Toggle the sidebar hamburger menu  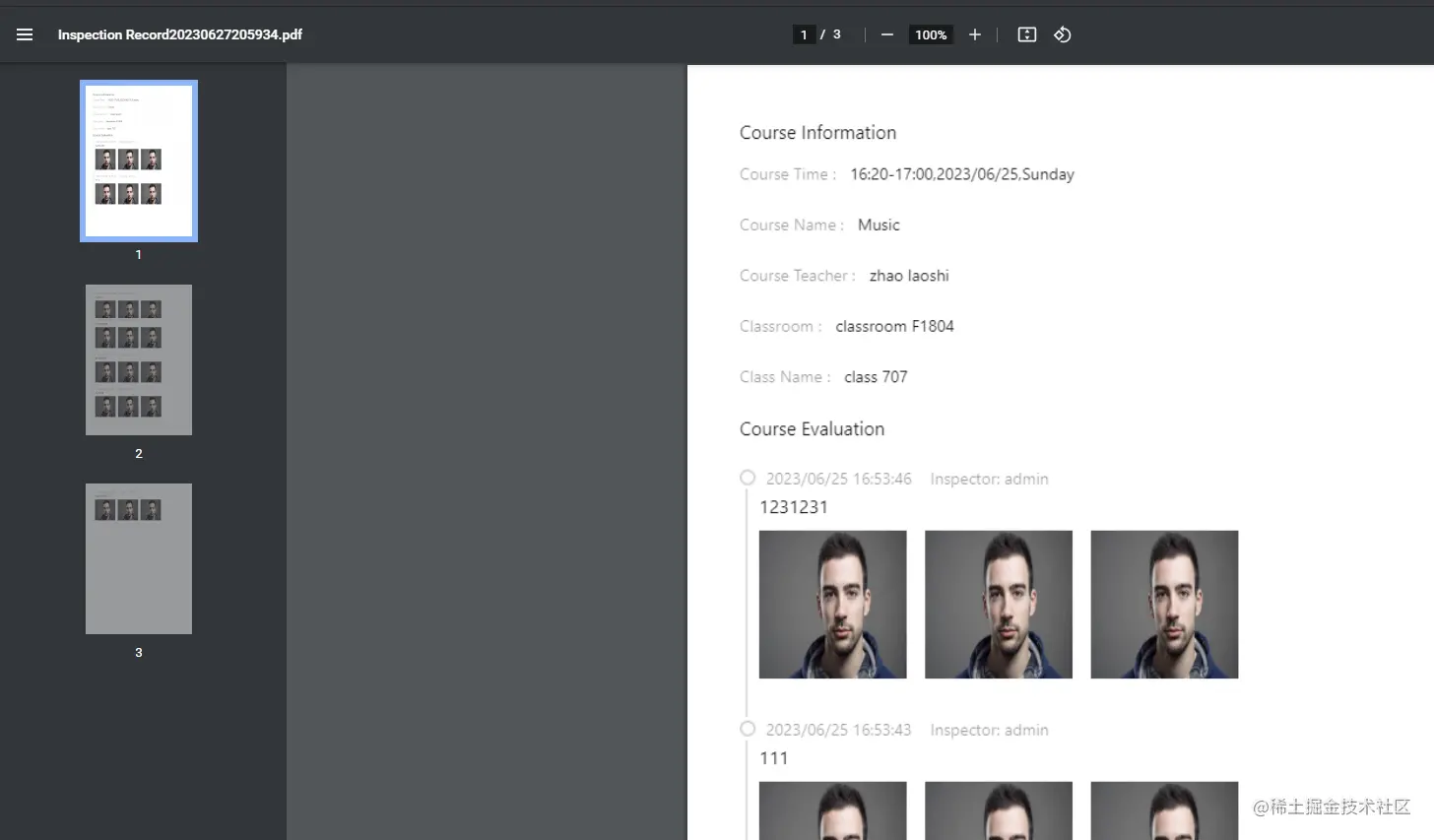click(x=25, y=34)
